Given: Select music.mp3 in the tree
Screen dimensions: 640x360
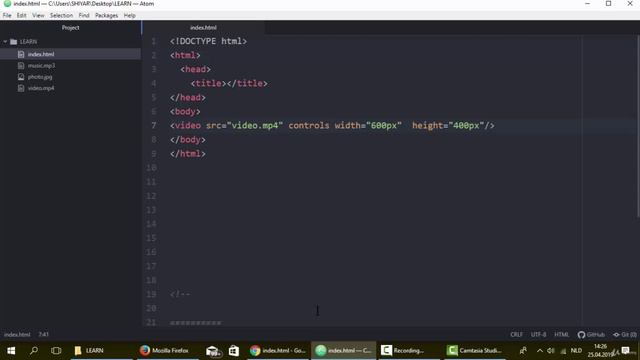Looking at the screenshot, I should click(x=70, y=65).
